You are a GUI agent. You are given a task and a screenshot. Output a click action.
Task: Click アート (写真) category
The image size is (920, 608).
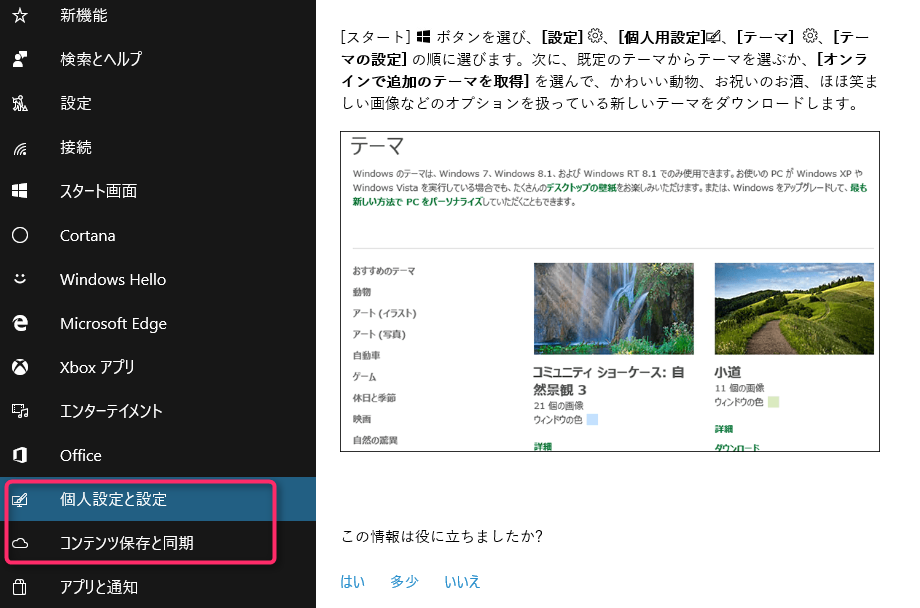pos(379,335)
